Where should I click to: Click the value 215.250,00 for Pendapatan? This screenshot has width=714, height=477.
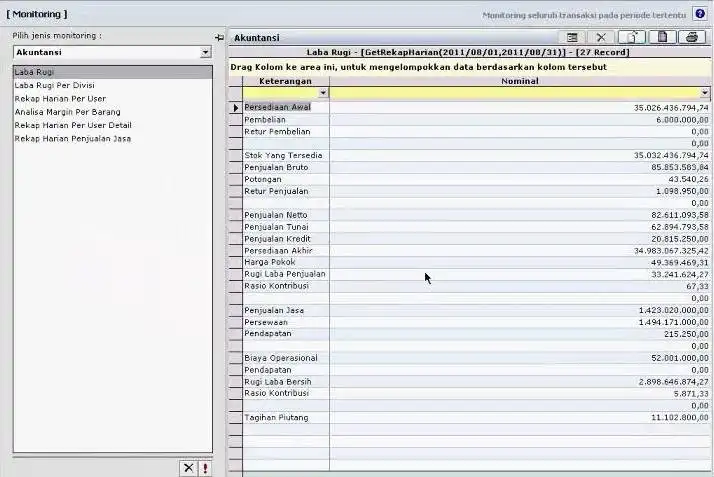click(686, 334)
